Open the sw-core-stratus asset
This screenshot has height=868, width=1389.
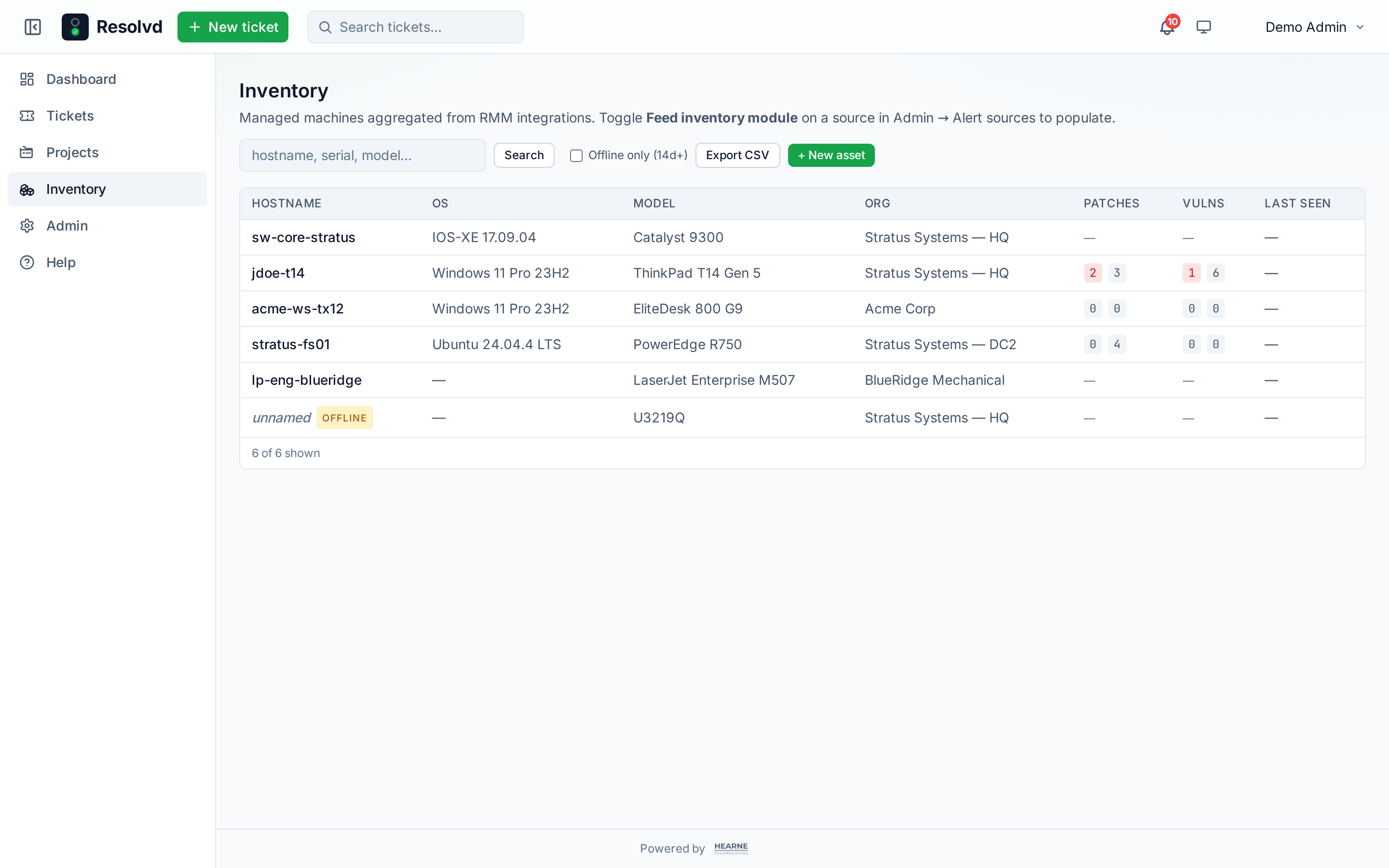click(x=304, y=238)
